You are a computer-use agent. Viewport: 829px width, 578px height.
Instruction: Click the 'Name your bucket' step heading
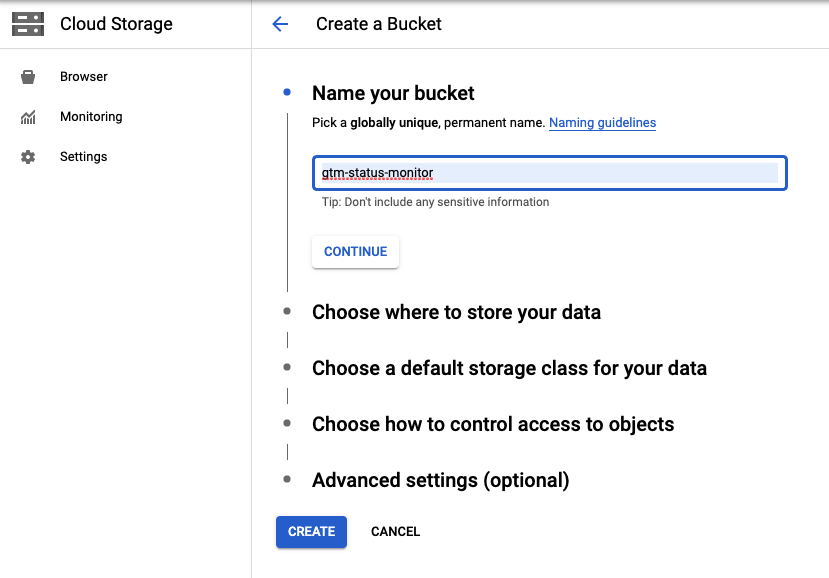(x=393, y=93)
